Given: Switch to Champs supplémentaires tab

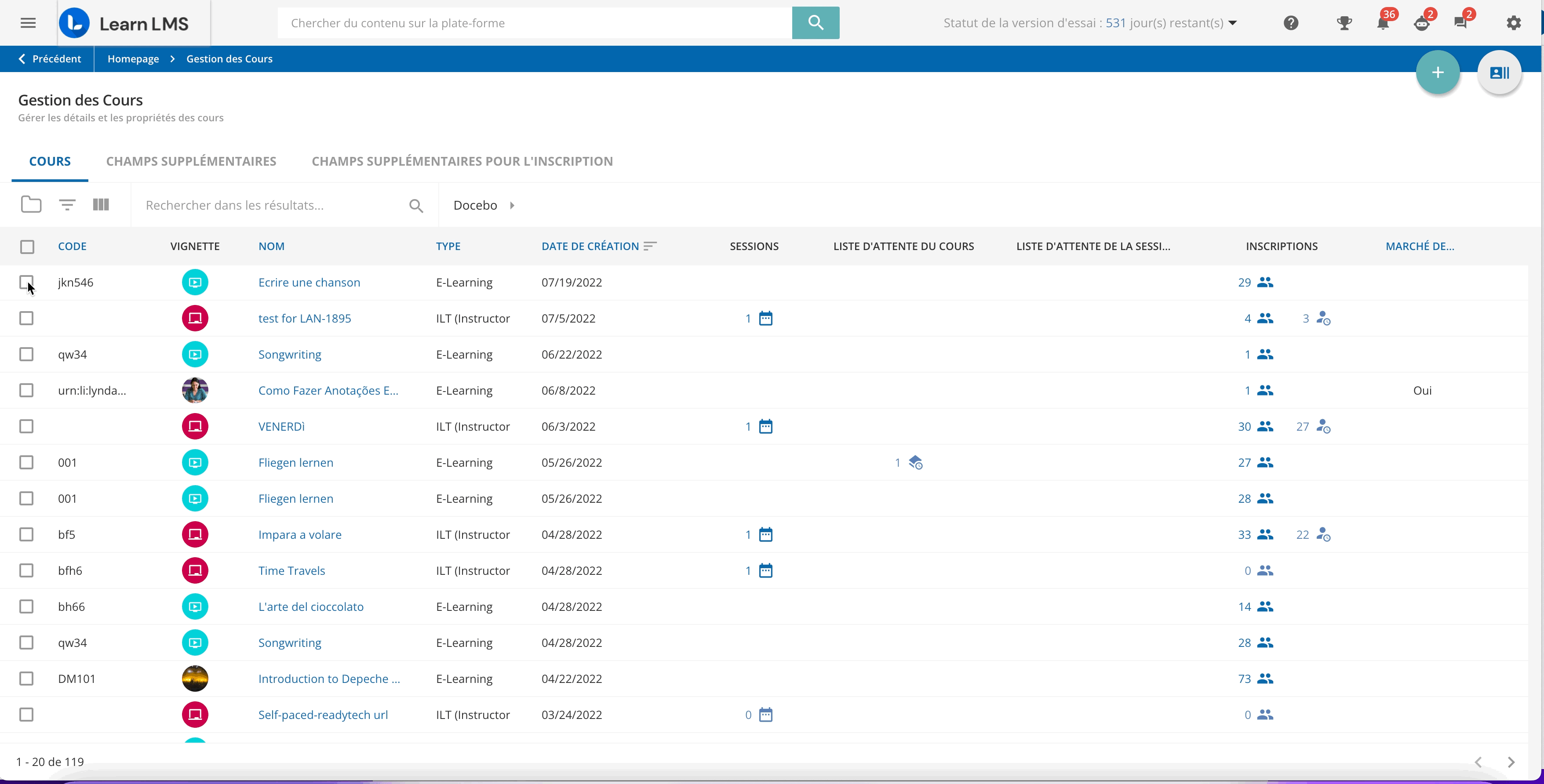Looking at the screenshot, I should [191, 161].
